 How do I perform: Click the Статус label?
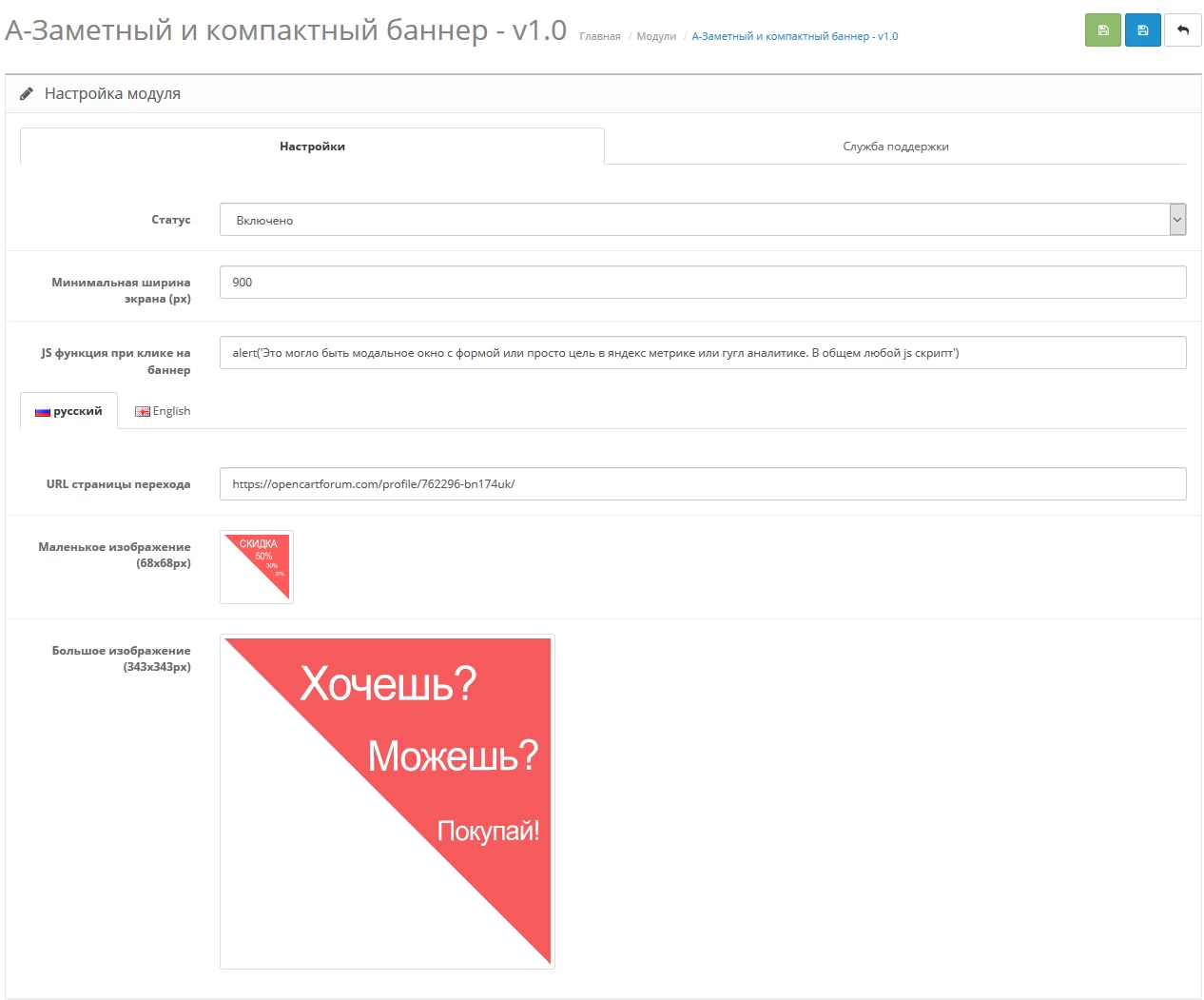click(171, 220)
